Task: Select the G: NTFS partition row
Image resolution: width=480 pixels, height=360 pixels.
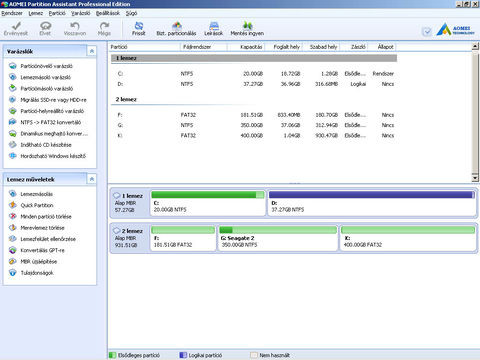Action: [x=254, y=125]
